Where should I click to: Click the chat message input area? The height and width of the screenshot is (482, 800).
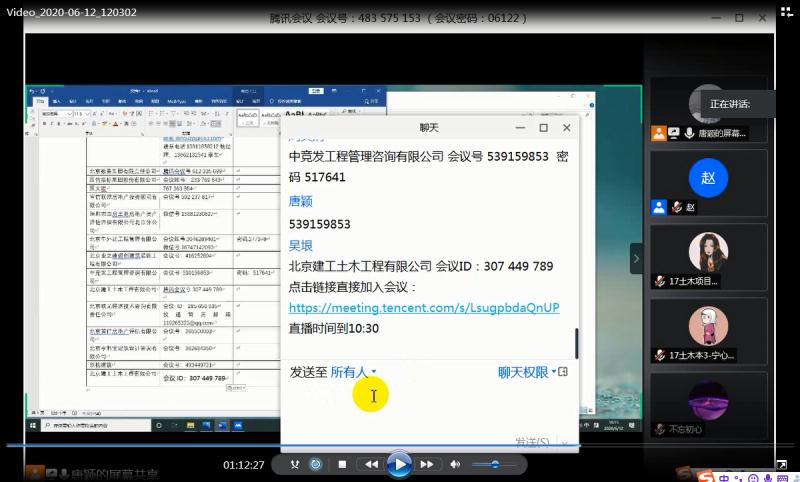coord(430,408)
